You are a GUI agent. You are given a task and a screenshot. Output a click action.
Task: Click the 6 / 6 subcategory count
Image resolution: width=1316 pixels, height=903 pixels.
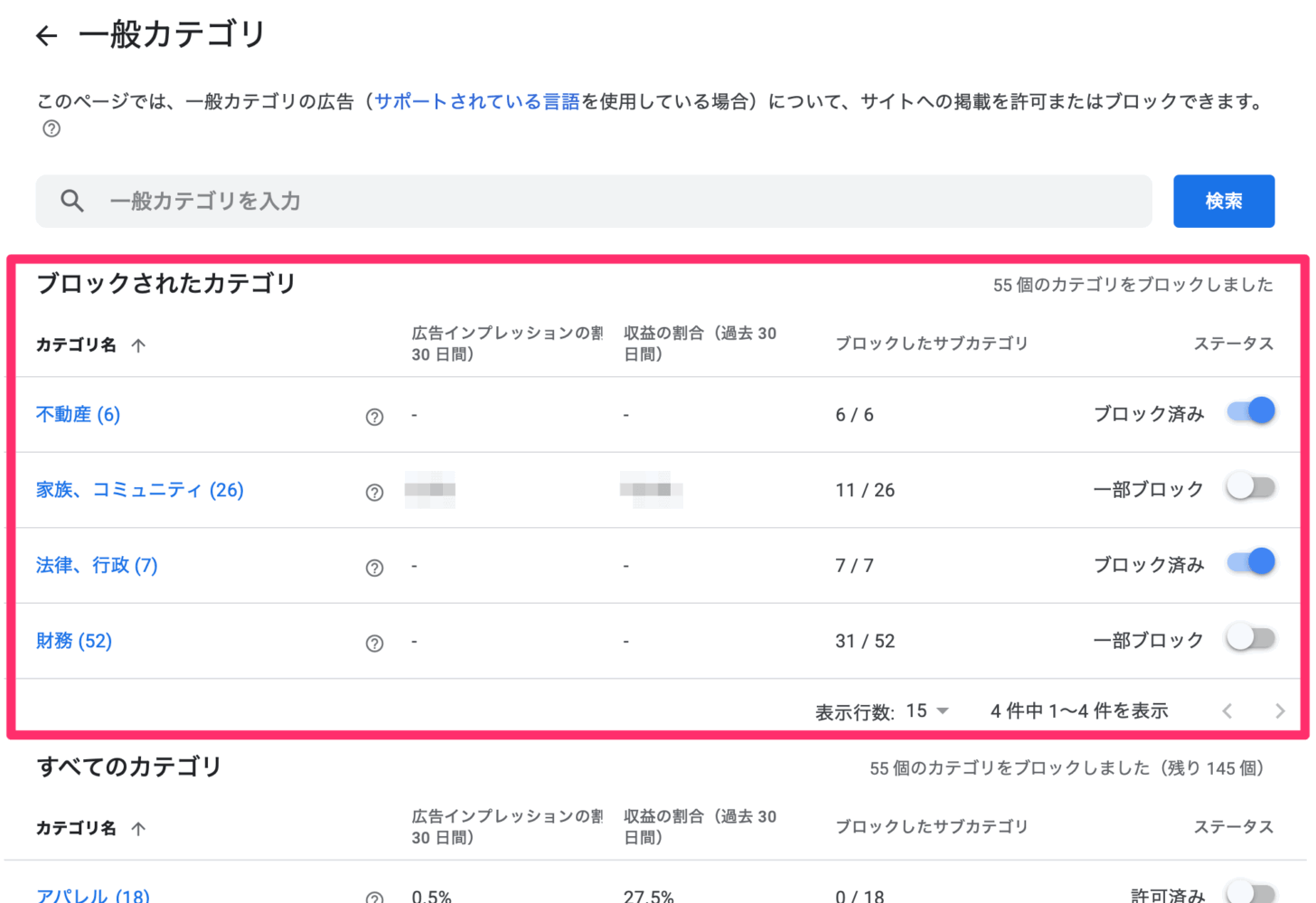click(x=854, y=415)
